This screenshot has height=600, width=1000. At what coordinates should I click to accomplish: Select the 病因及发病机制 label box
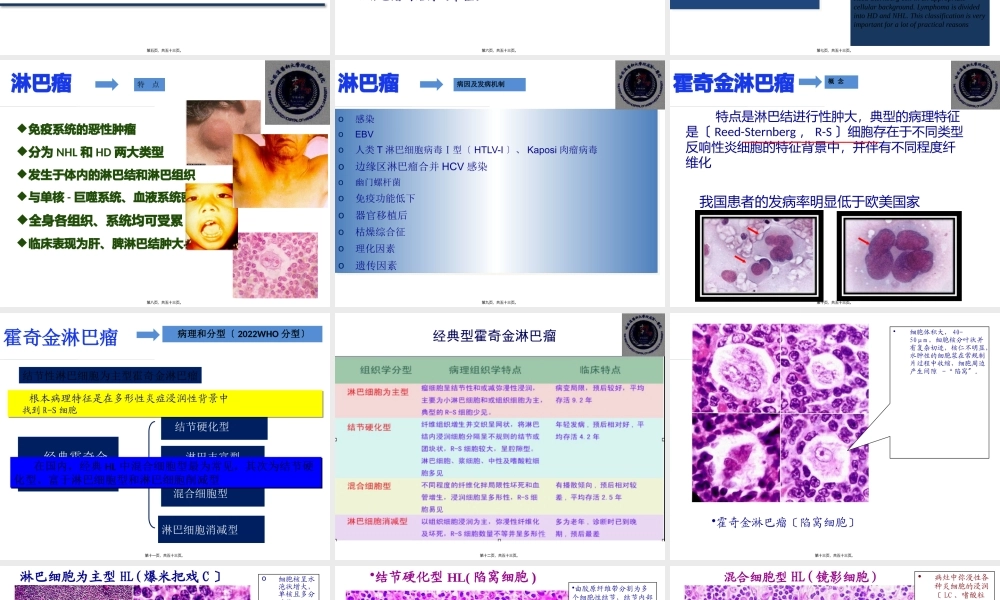pyautogui.click(x=485, y=84)
